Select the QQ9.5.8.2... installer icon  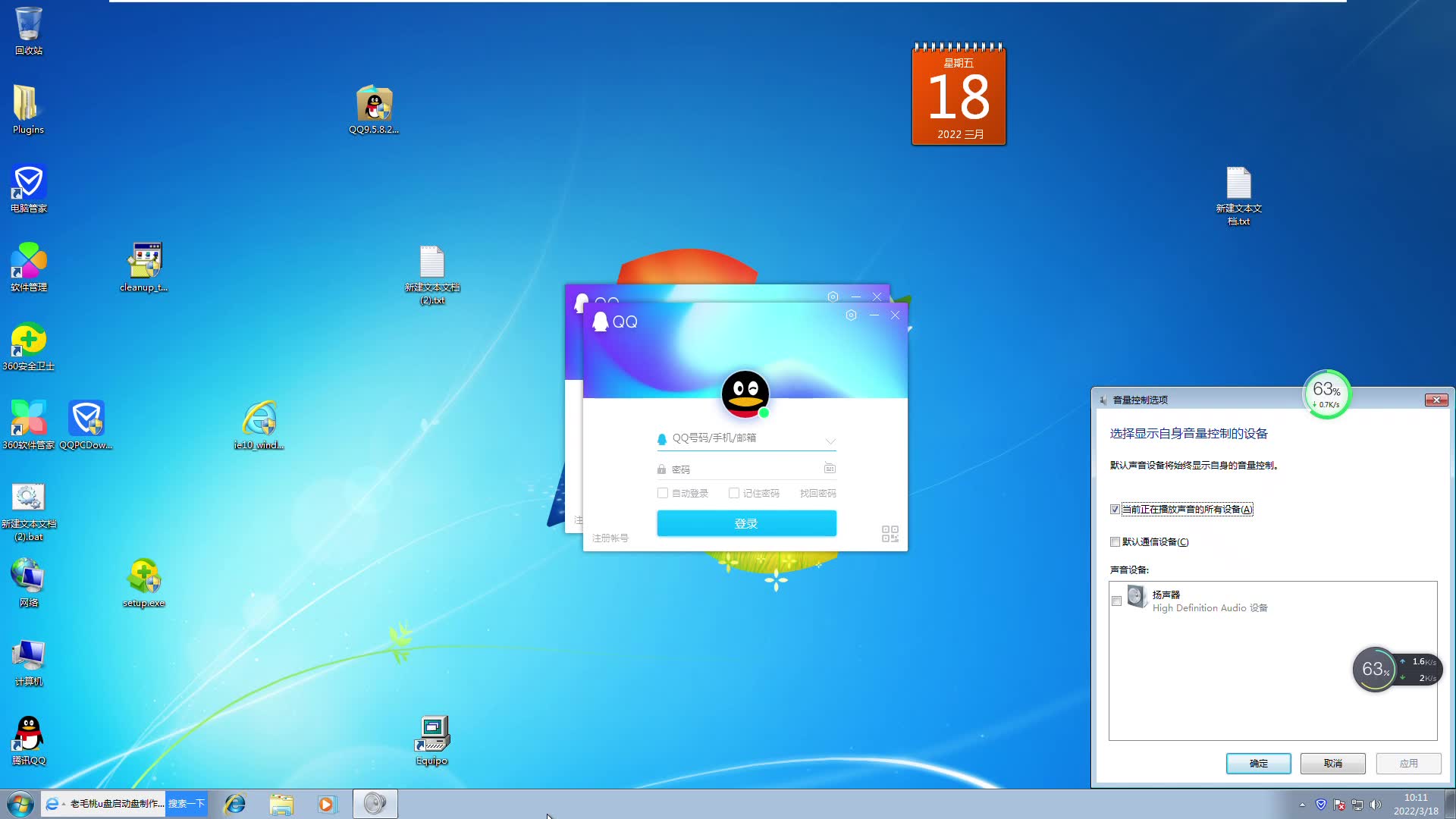pos(374,109)
